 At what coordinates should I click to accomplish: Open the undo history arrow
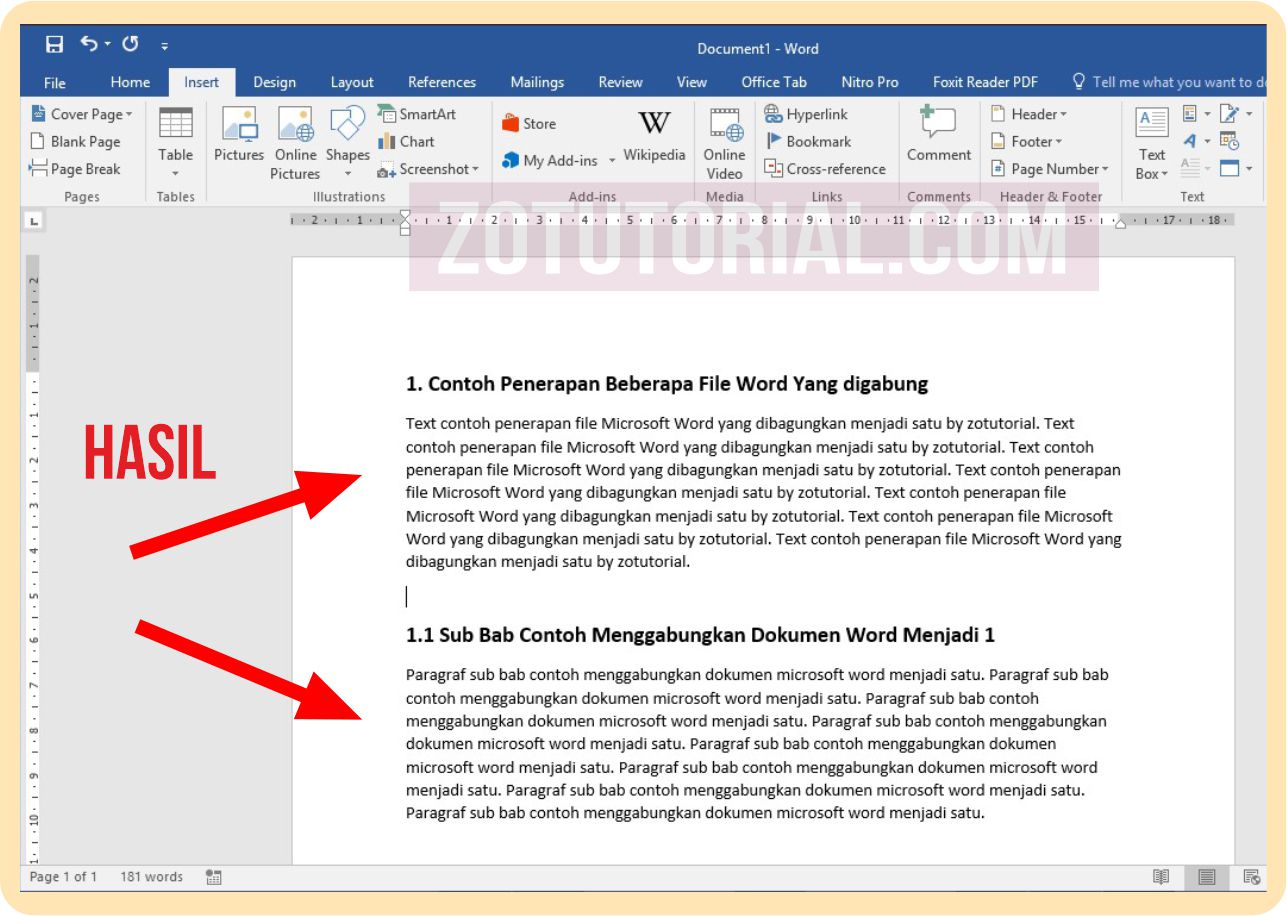pyautogui.click(x=108, y=45)
